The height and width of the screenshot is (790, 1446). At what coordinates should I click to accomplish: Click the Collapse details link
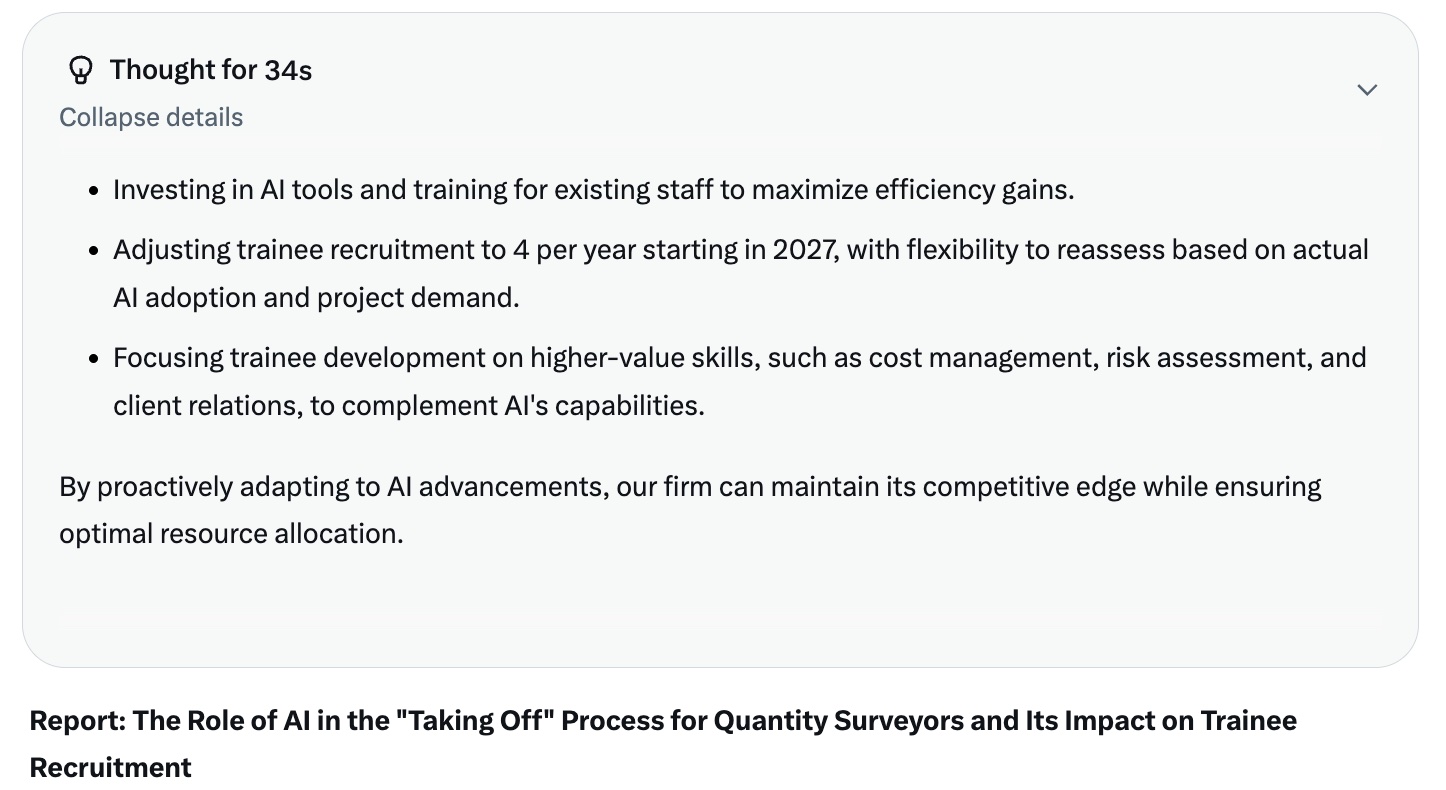click(151, 117)
